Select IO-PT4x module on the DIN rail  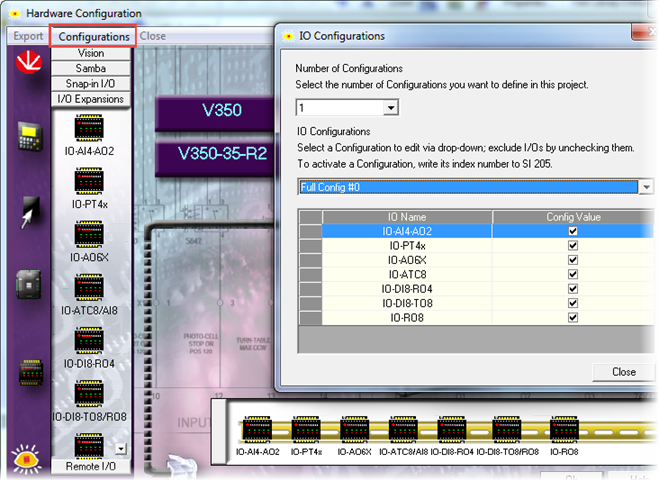tap(306, 430)
